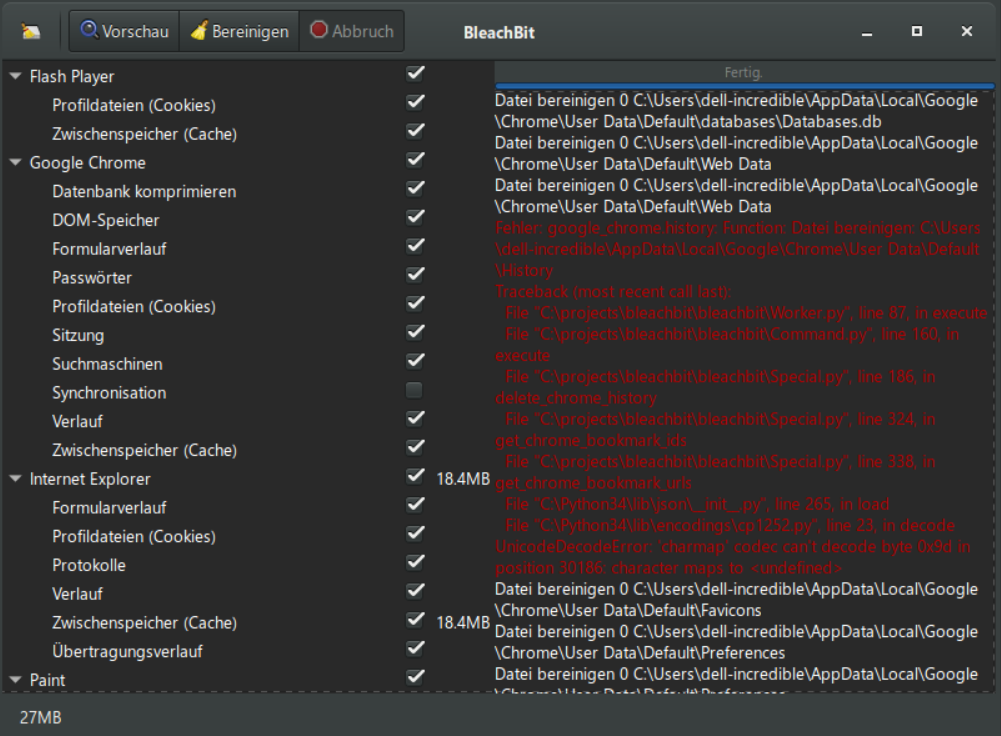Viewport: 1001px width, 736px height.
Task: Click the magnifier icon on Vorschau
Action: click(x=90, y=30)
